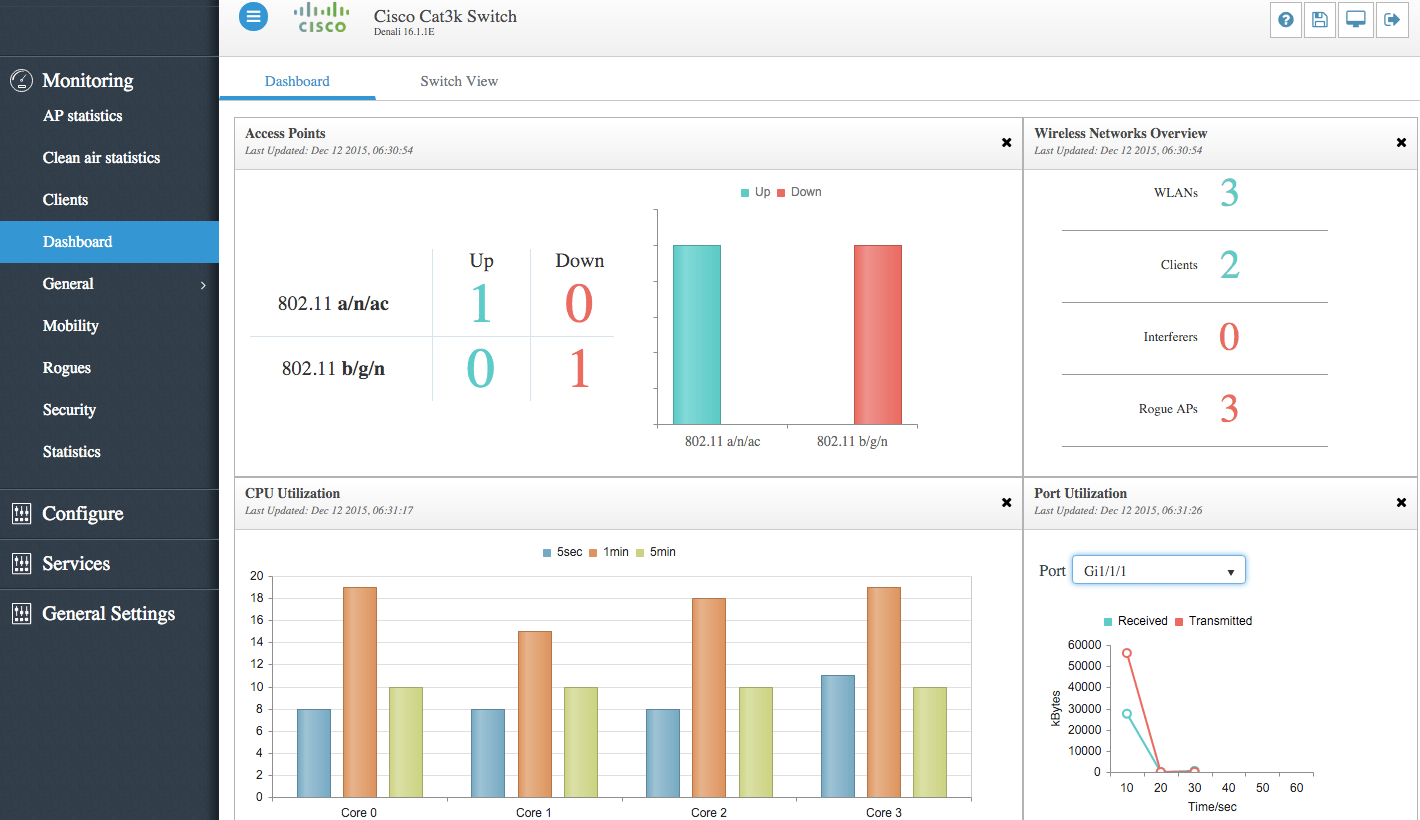Click the monitor display icon
This screenshot has width=1420, height=820.
coord(1356,20)
